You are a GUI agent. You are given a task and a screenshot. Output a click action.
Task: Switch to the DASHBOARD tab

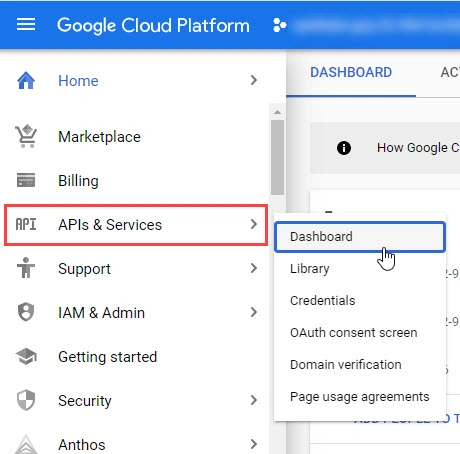351,72
